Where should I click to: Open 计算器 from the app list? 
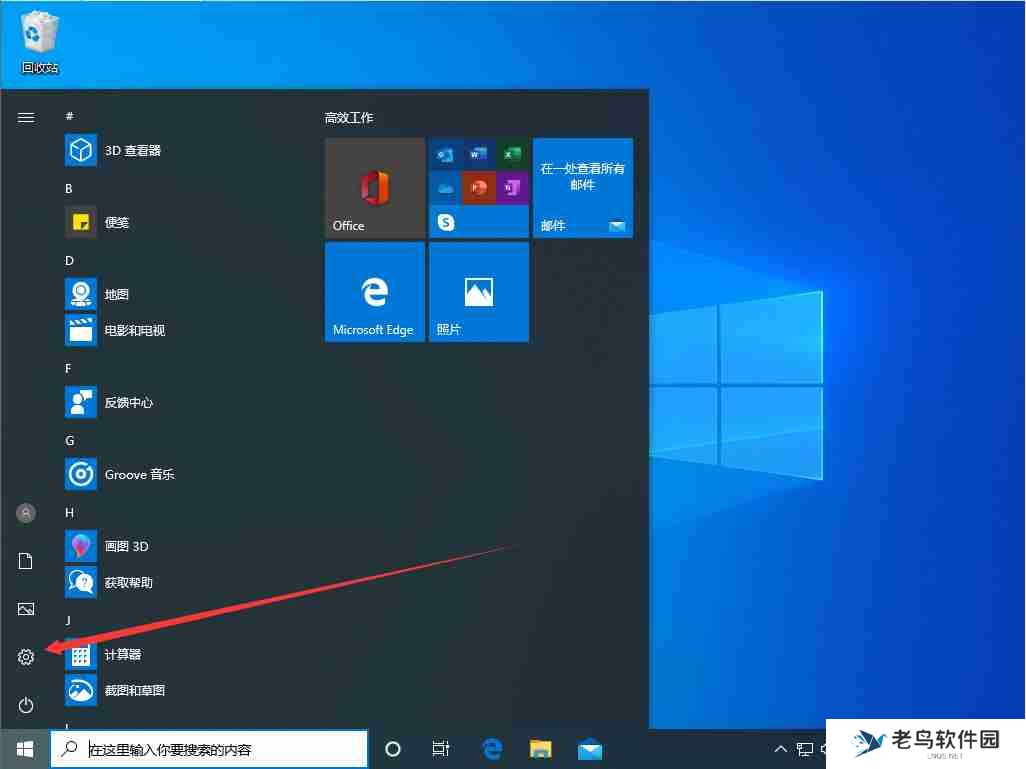click(124, 656)
